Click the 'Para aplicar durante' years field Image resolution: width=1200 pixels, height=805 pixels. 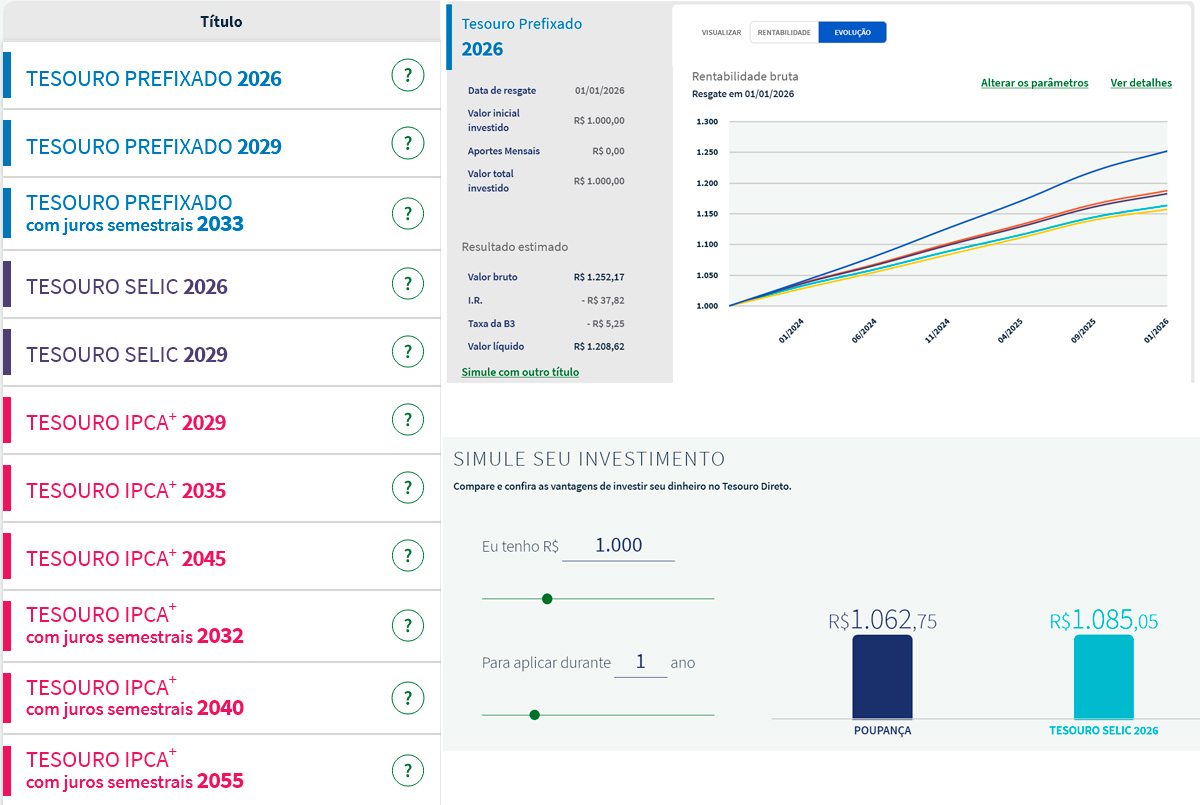pos(640,662)
